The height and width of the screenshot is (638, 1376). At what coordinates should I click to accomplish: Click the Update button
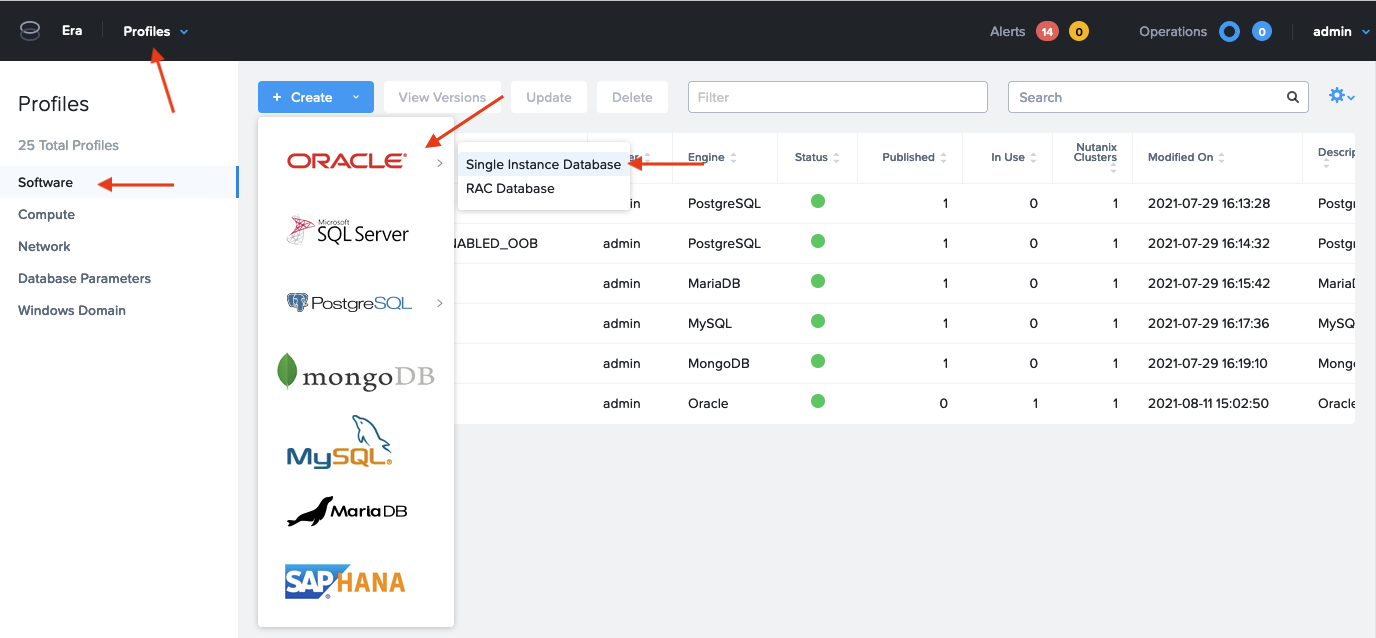tap(549, 97)
